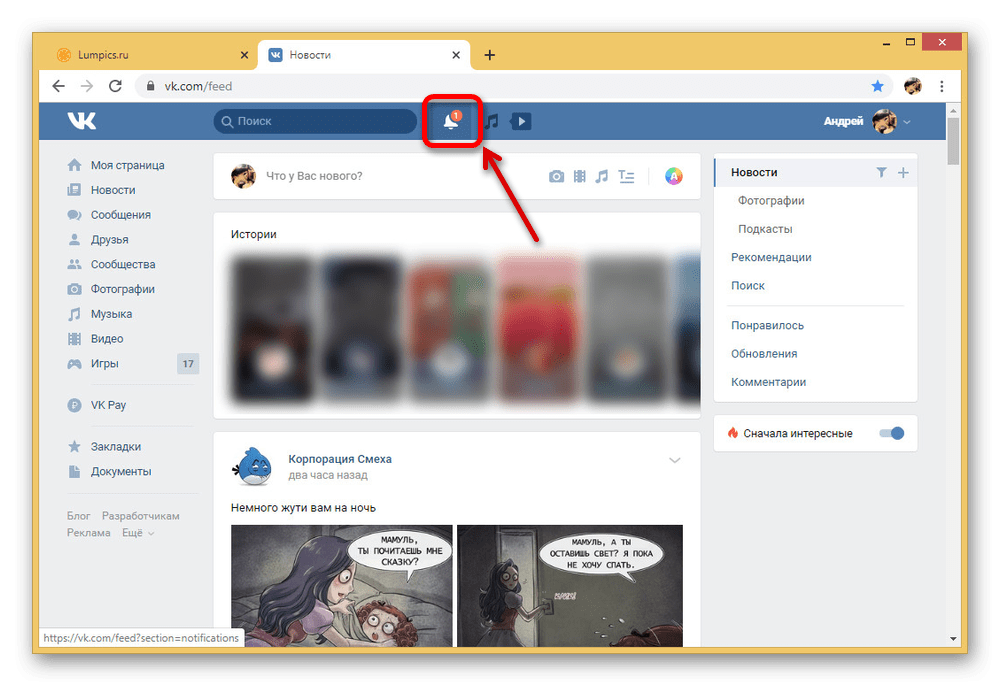Open the left comic image in post
The width and height of the screenshot is (1000, 686).
pos(342,586)
